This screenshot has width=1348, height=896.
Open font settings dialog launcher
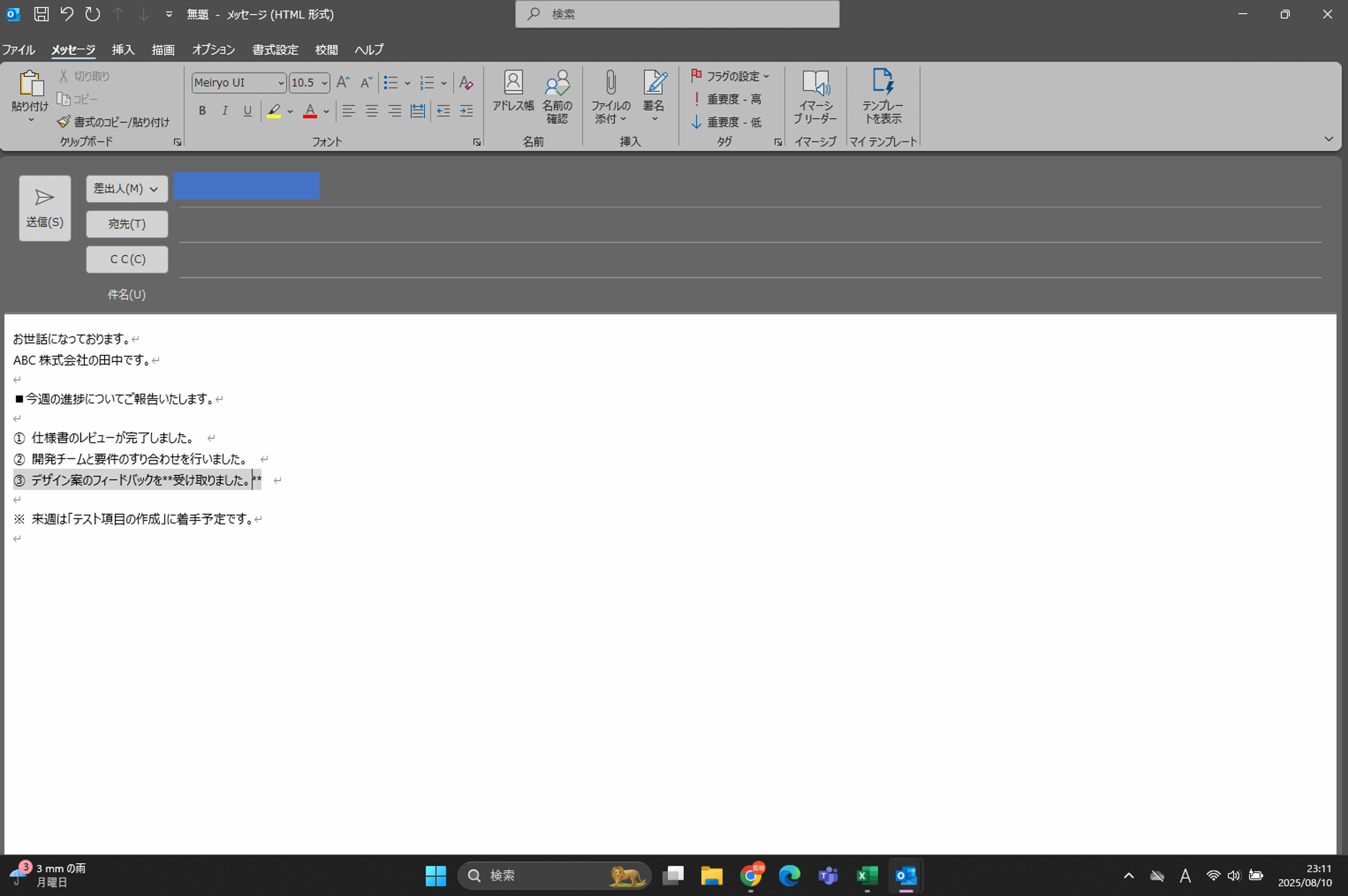click(x=477, y=142)
